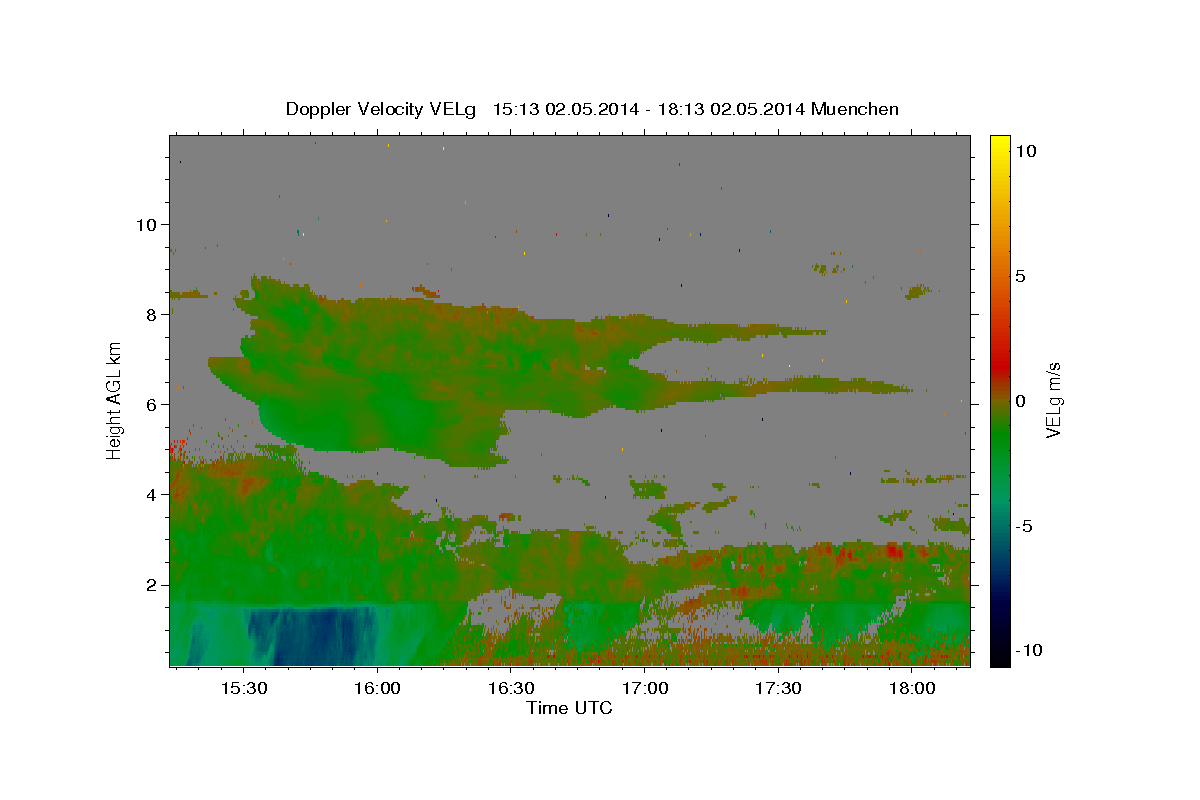
Task: Click the colorbar value 0 label
Action: click(x=1022, y=401)
